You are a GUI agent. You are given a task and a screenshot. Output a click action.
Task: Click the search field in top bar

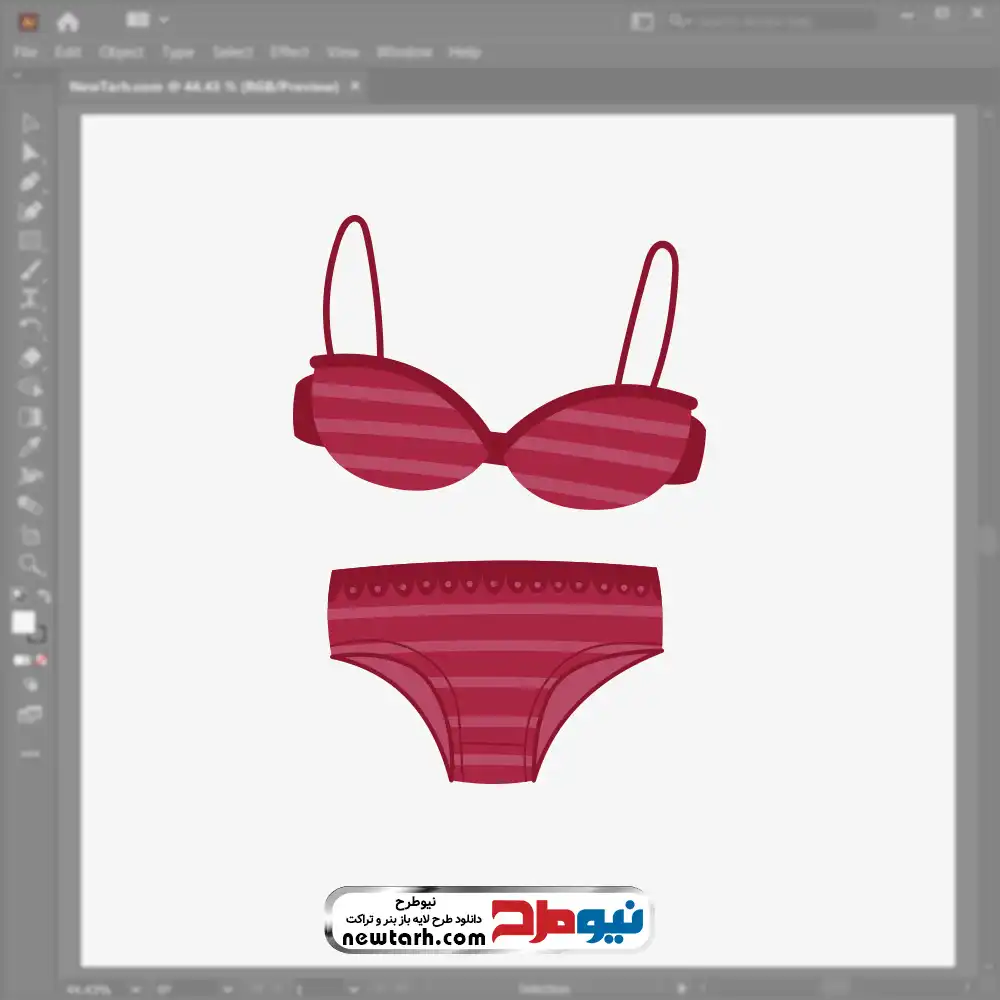click(770, 20)
